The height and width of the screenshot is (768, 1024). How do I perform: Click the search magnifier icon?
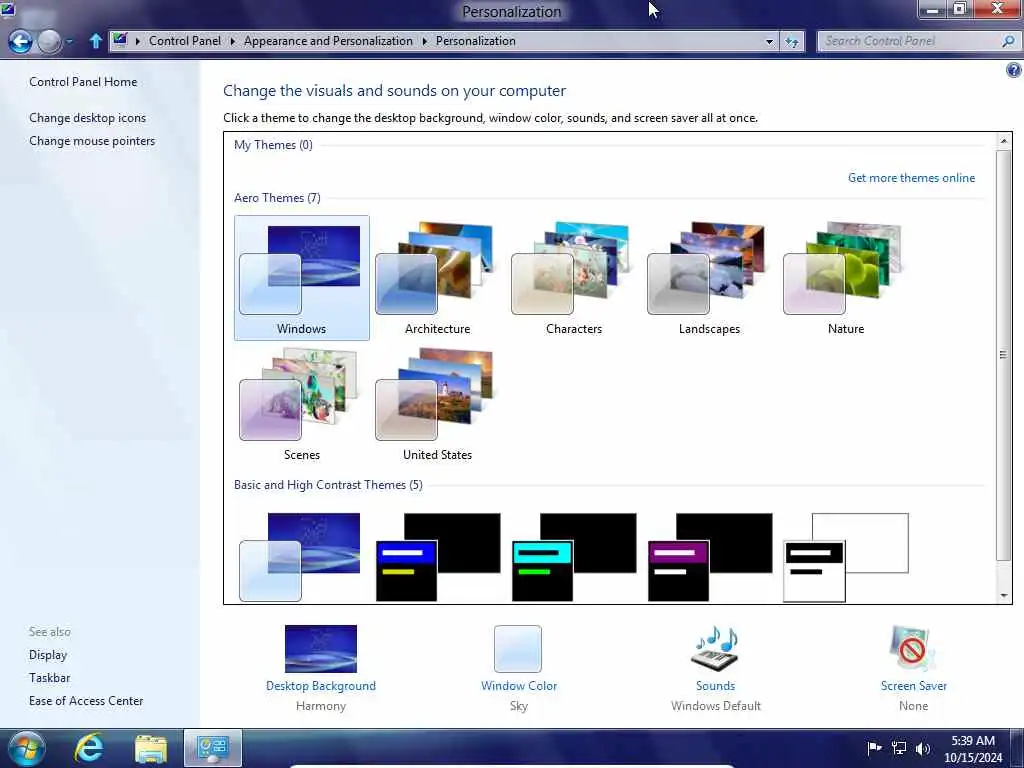[x=1008, y=41]
